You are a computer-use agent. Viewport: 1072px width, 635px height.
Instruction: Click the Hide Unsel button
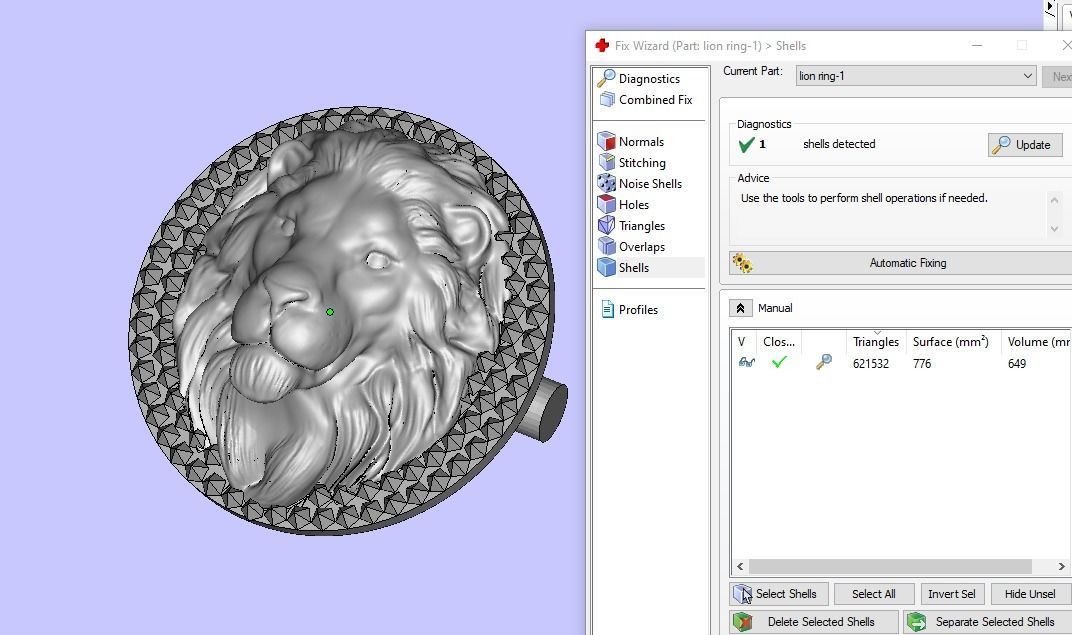point(1030,594)
